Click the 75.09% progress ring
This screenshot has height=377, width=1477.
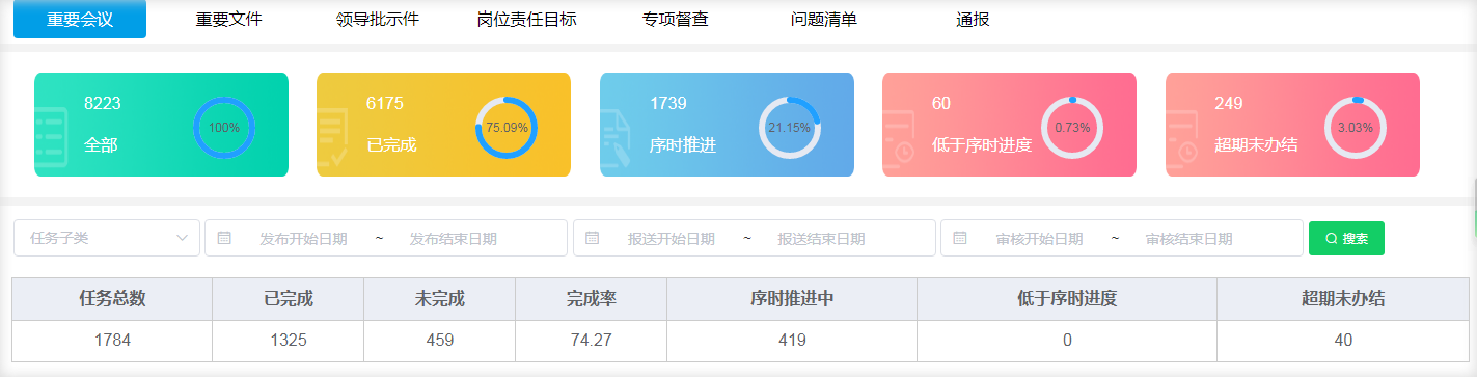[x=506, y=128]
